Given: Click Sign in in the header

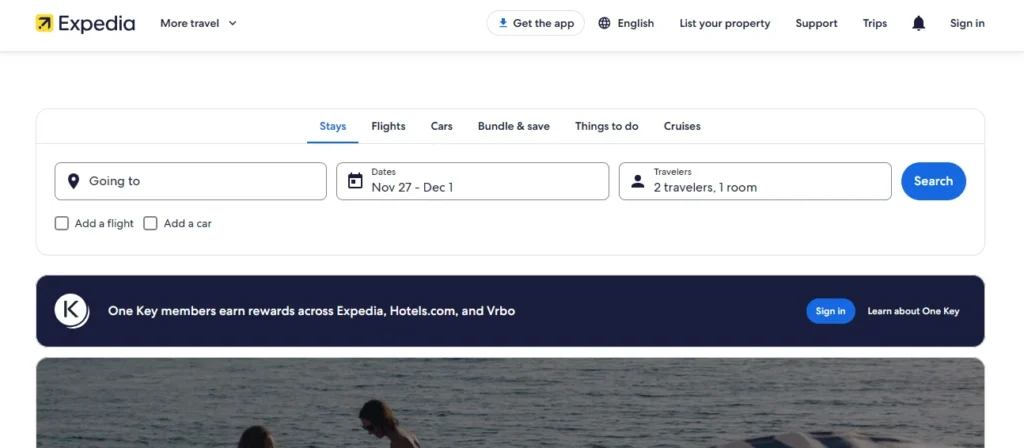Looking at the screenshot, I should 967,24.
